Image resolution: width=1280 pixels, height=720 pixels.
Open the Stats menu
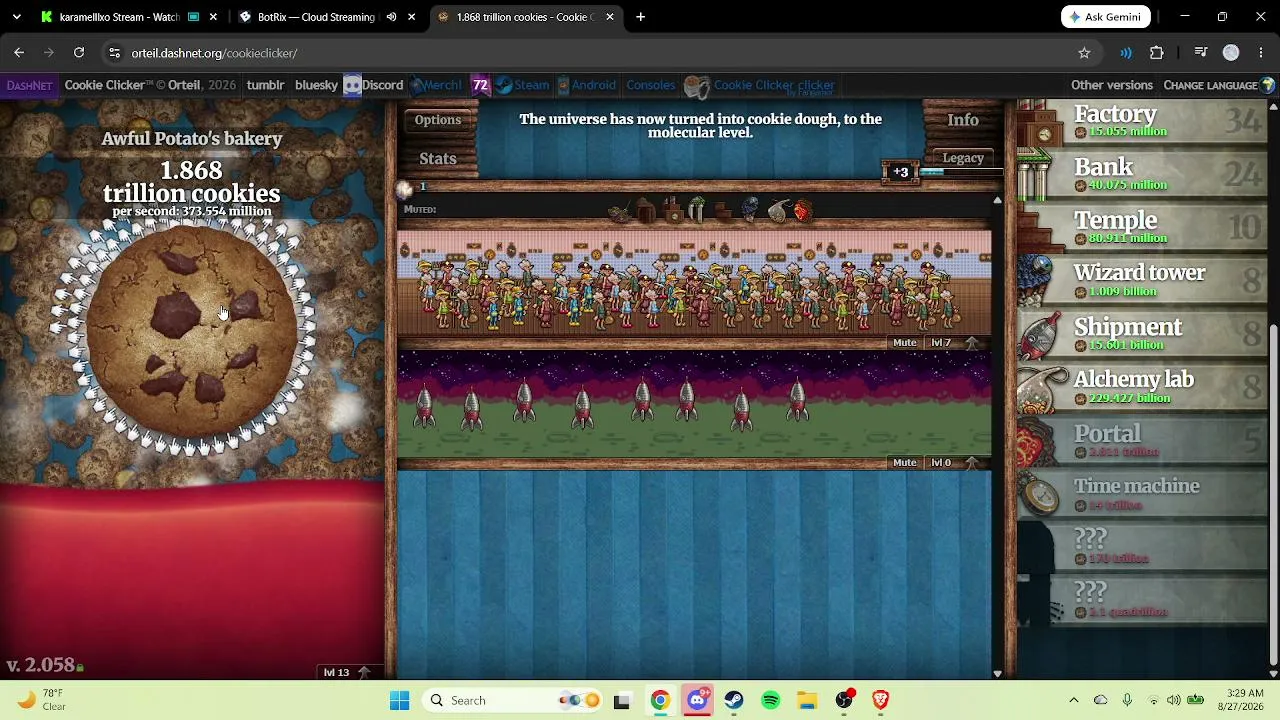coord(438,158)
